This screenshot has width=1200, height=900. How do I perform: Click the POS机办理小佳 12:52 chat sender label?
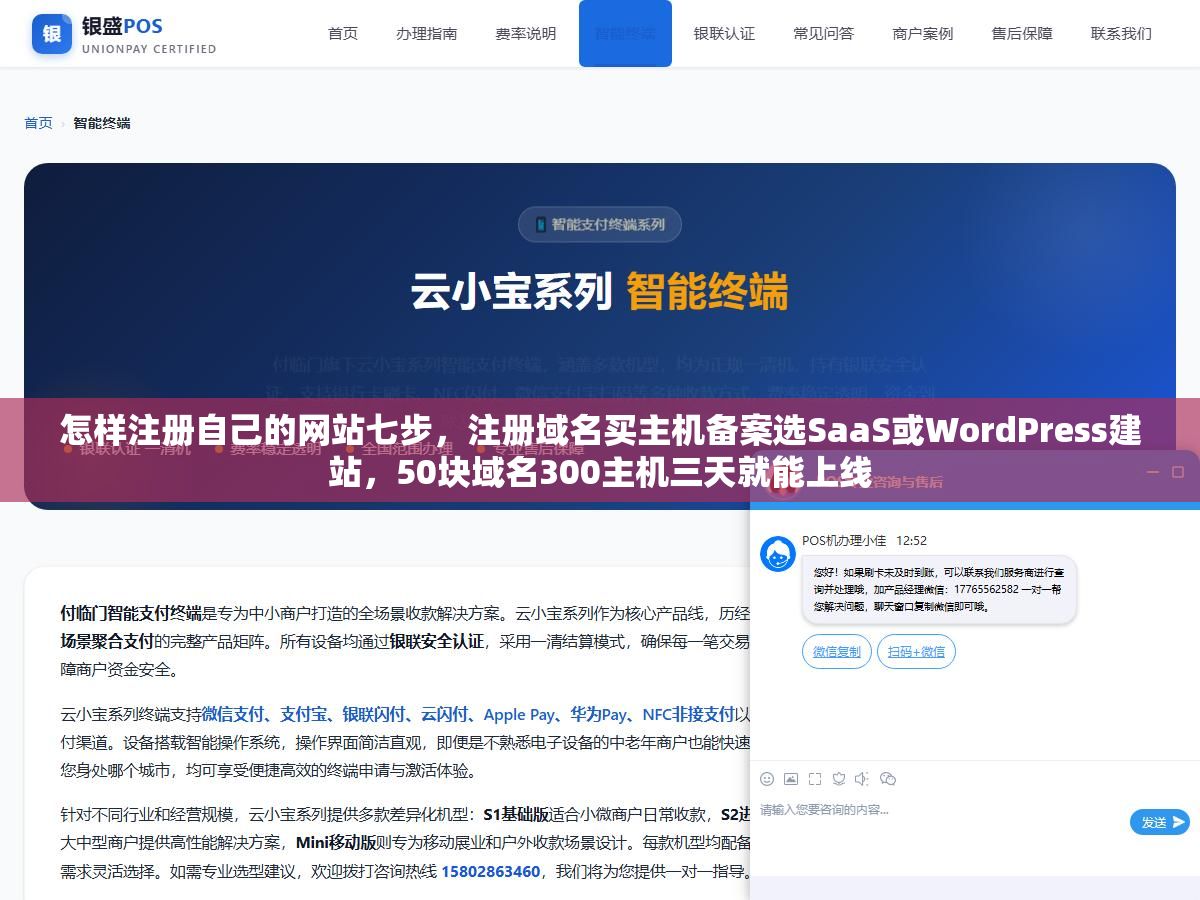(x=864, y=540)
